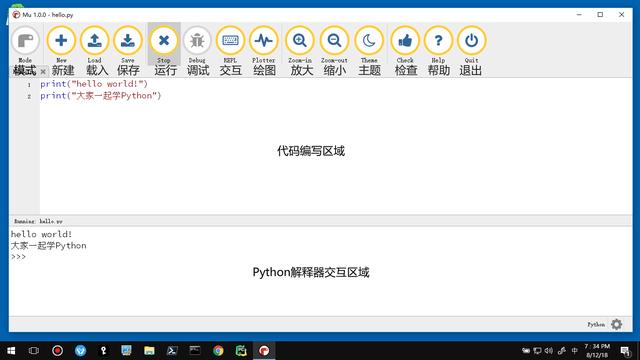Stop the running script

point(164,41)
